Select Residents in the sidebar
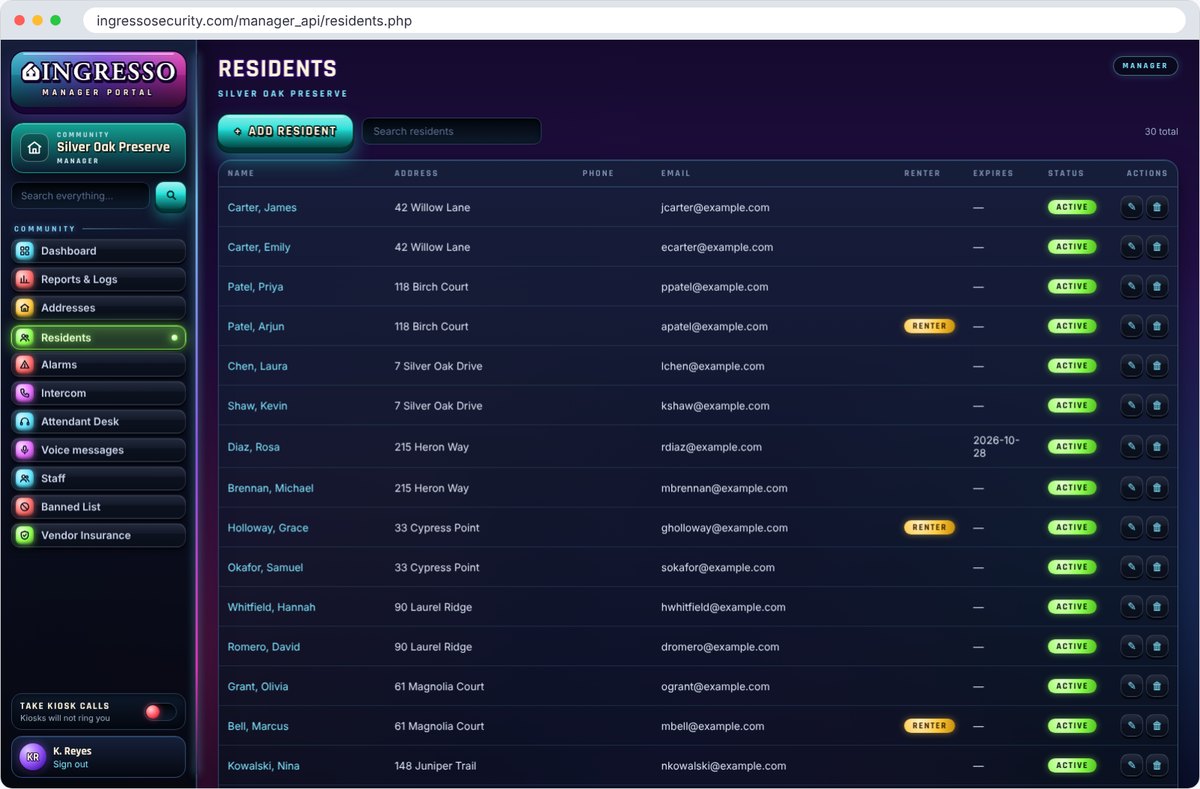Screen dimensions: 1200x789 98,337
